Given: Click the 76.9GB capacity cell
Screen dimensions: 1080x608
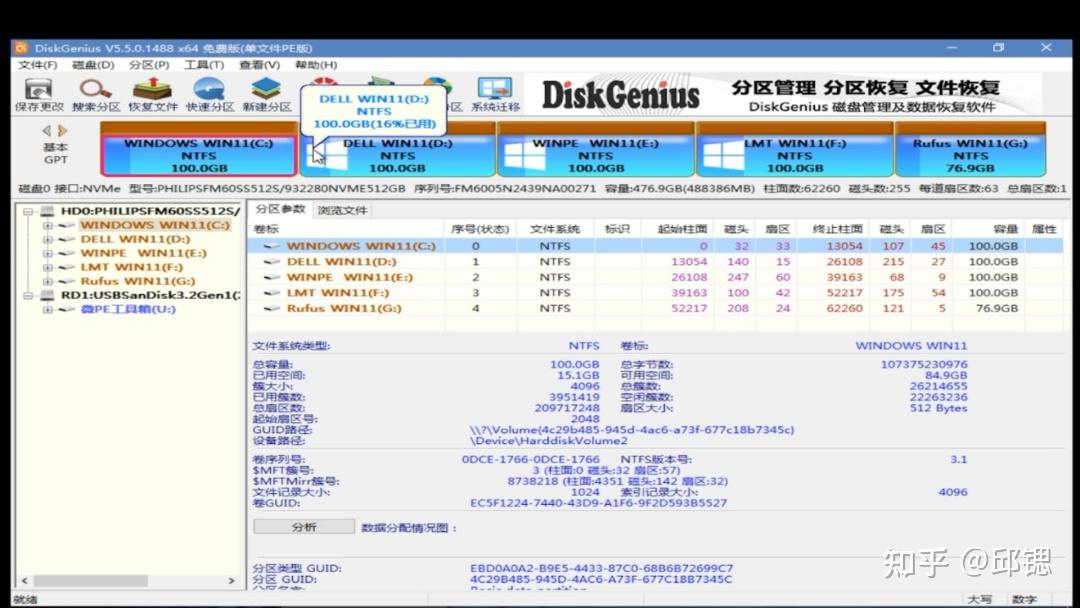Looking at the screenshot, I should (x=997, y=308).
